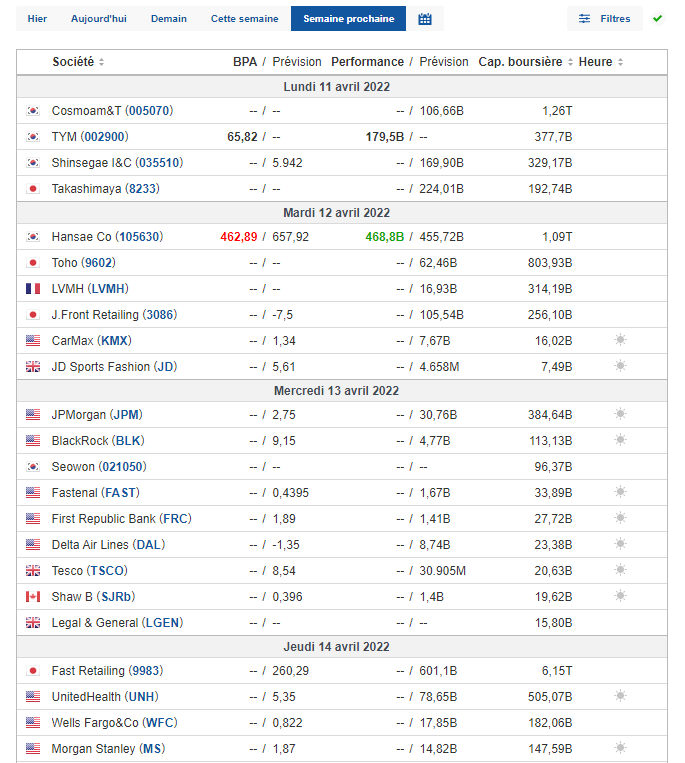Click South Korea flag beside Hansae Co
Image resolution: width=685 pixels, height=763 pixels.
(x=33, y=237)
